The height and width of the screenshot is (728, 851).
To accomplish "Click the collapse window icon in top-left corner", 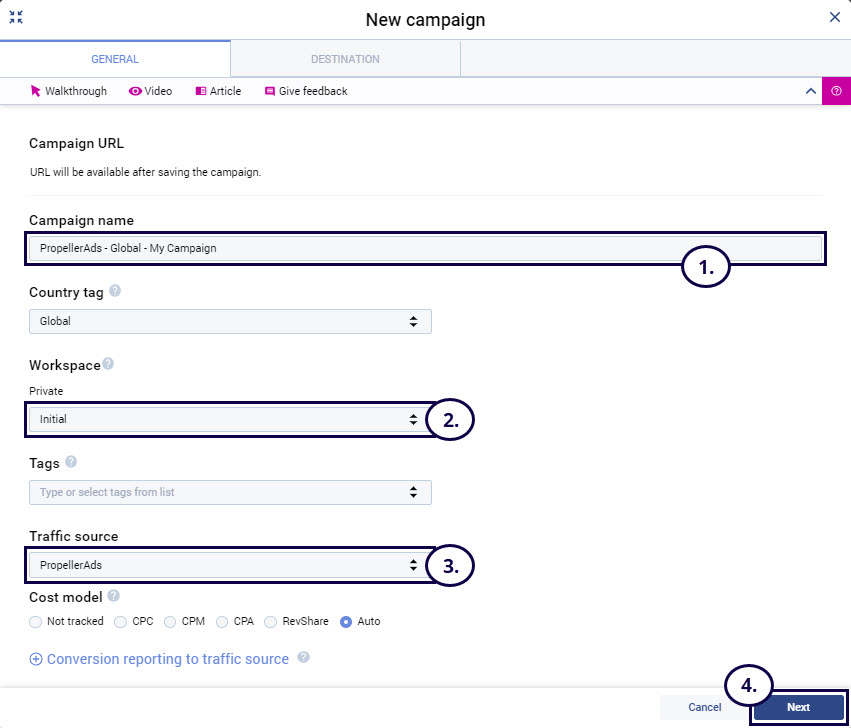I will (x=16, y=18).
